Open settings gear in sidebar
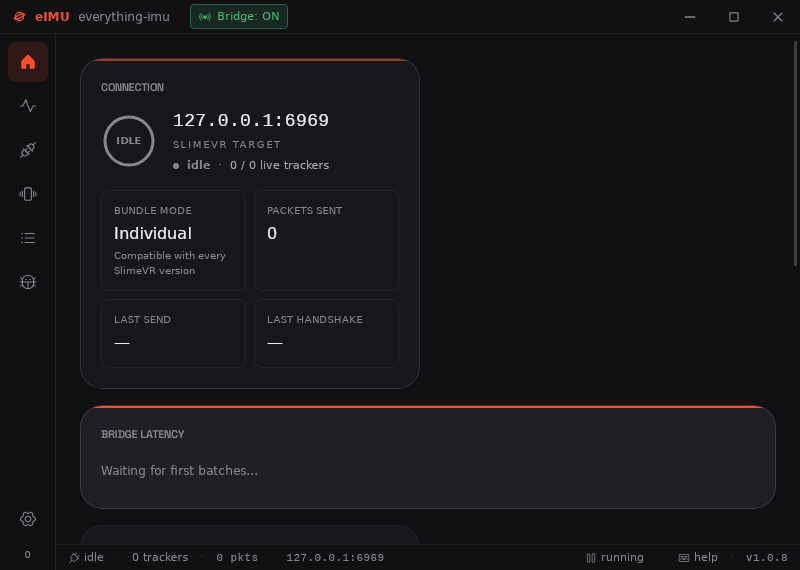 [x=28, y=519]
